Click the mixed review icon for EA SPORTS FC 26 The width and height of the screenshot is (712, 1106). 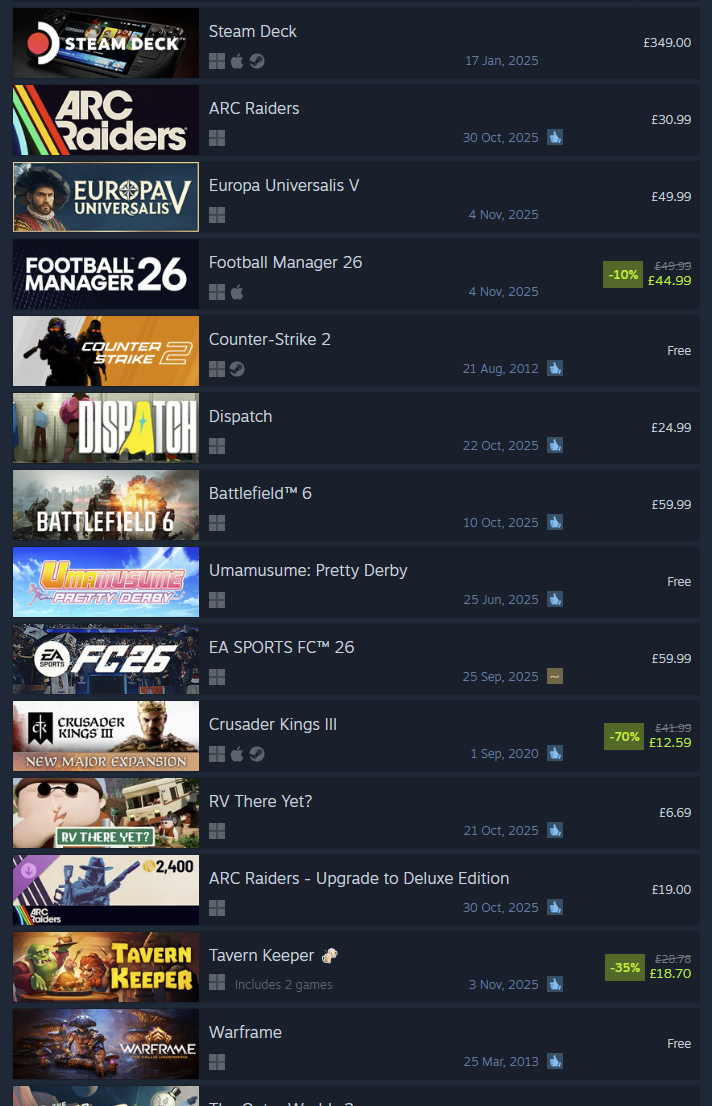[x=555, y=676]
